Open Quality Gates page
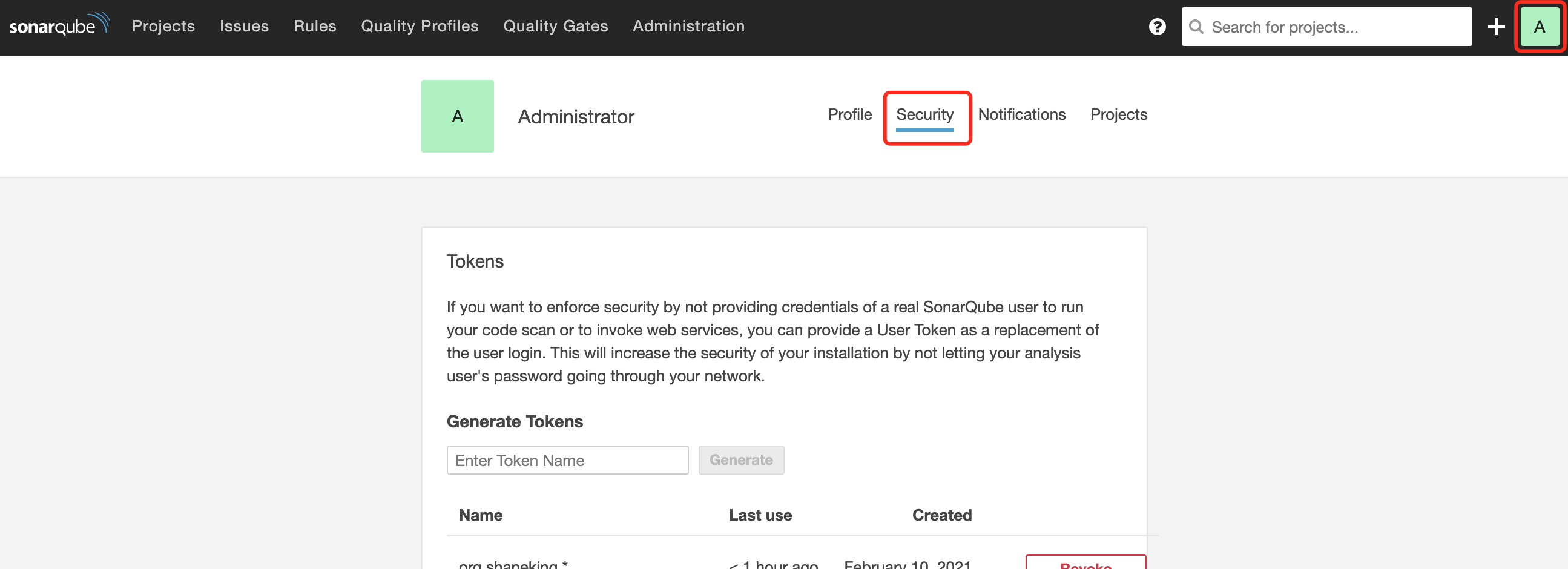Viewport: 1568px width, 569px height. pyautogui.click(x=555, y=26)
